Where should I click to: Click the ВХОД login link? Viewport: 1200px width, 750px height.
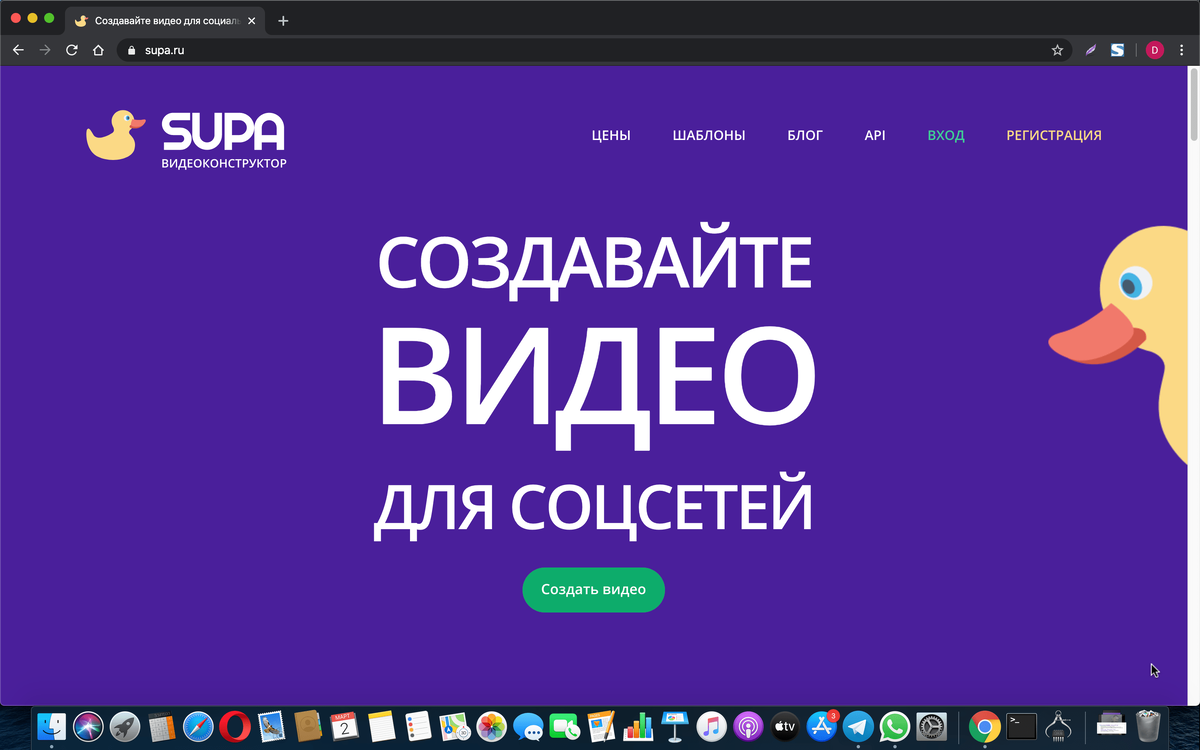946,135
